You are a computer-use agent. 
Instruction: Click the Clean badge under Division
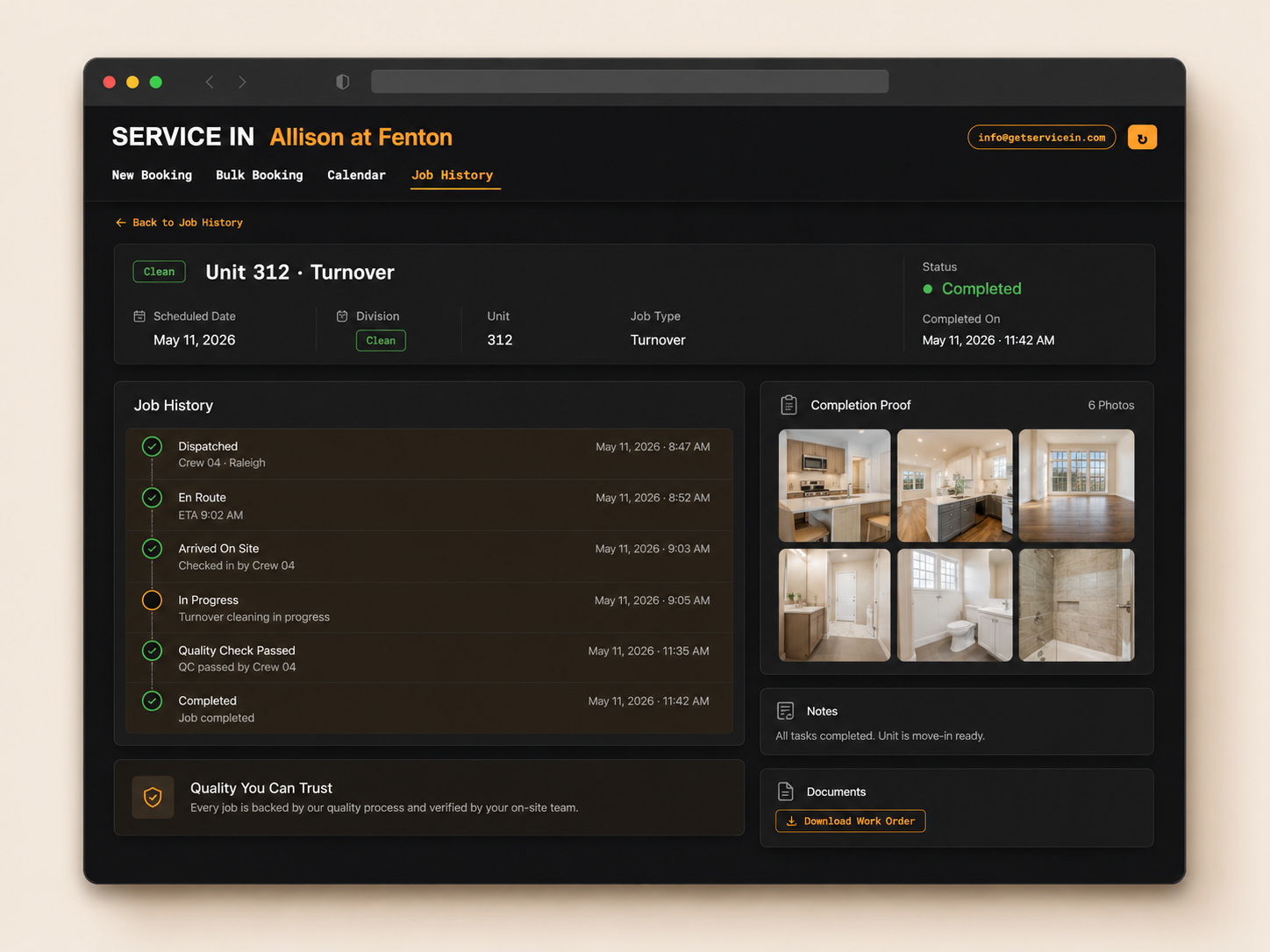[381, 340]
